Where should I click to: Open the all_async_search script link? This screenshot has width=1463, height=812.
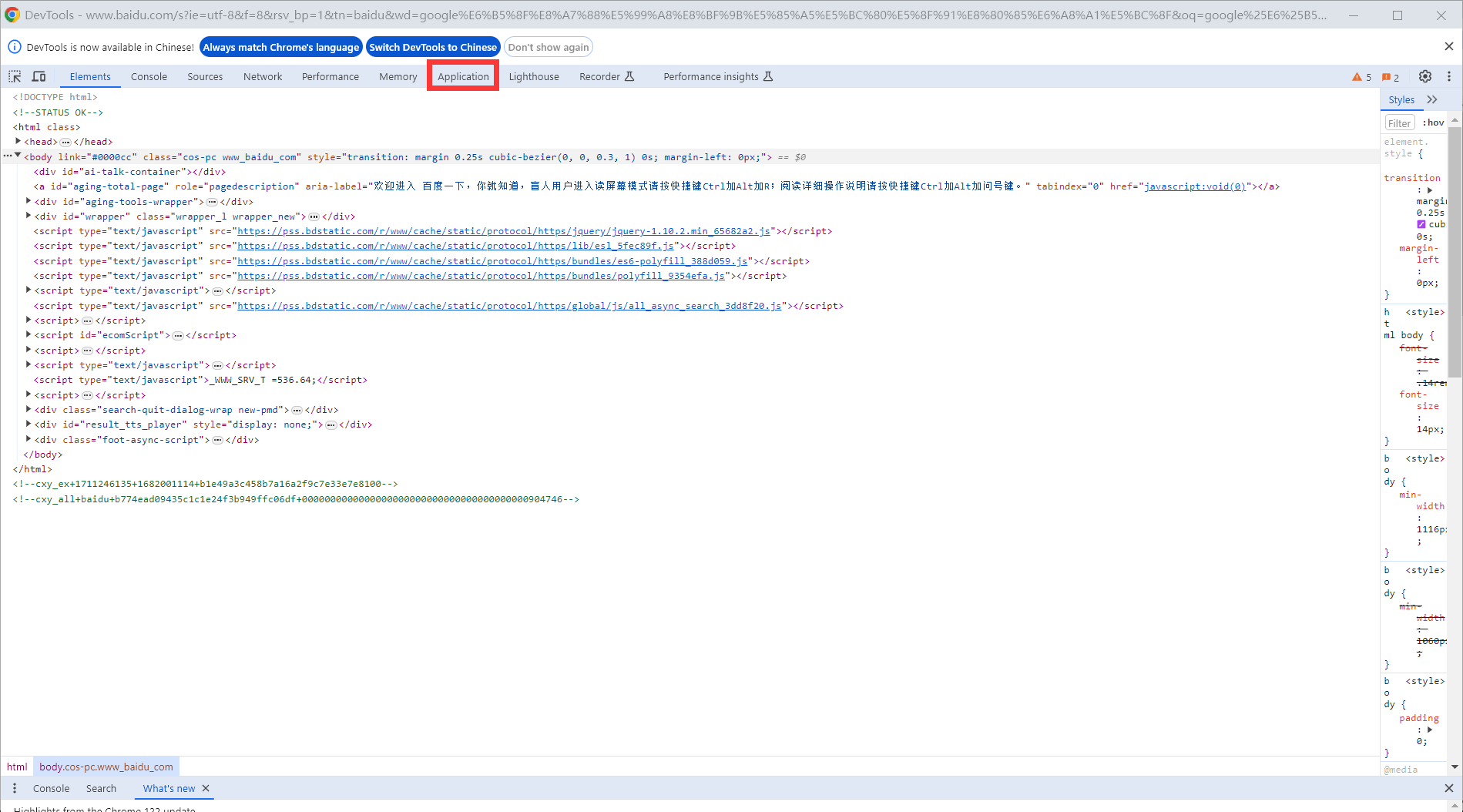[509, 306]
